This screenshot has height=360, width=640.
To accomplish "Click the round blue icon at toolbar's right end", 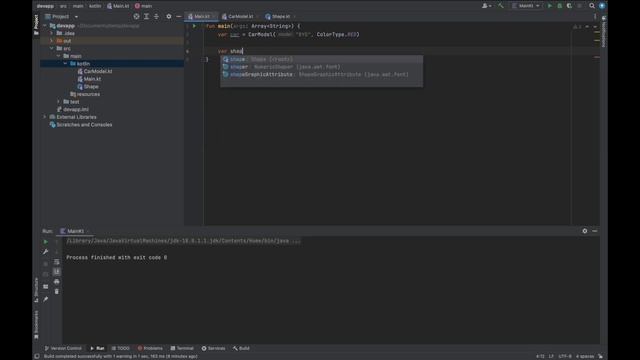I will 602,6.
